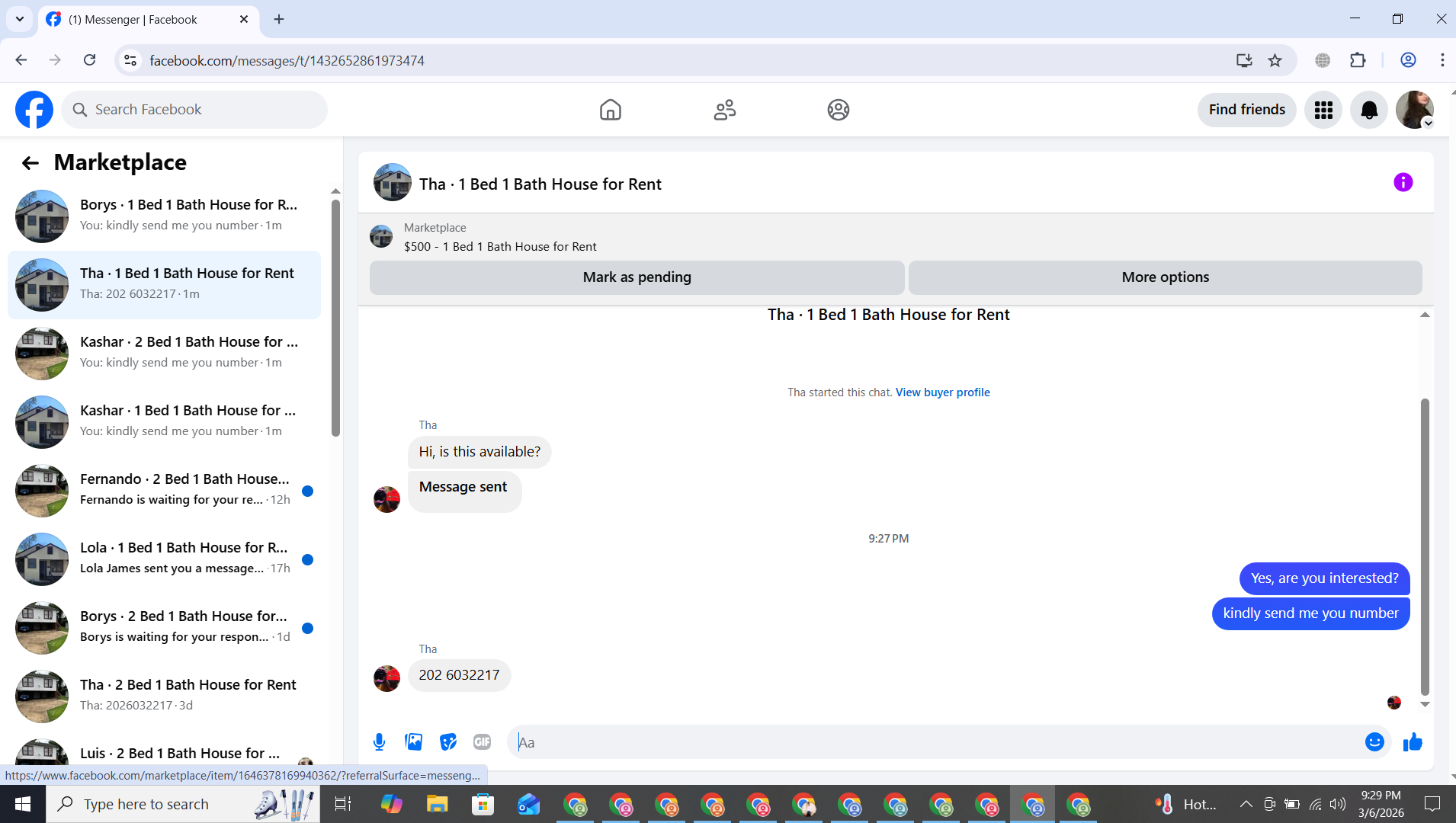Open Luis 2 Bed 1 Bath House conversation
The image size is (1456, 823).
pyautogui.click(x=164, y=753)
